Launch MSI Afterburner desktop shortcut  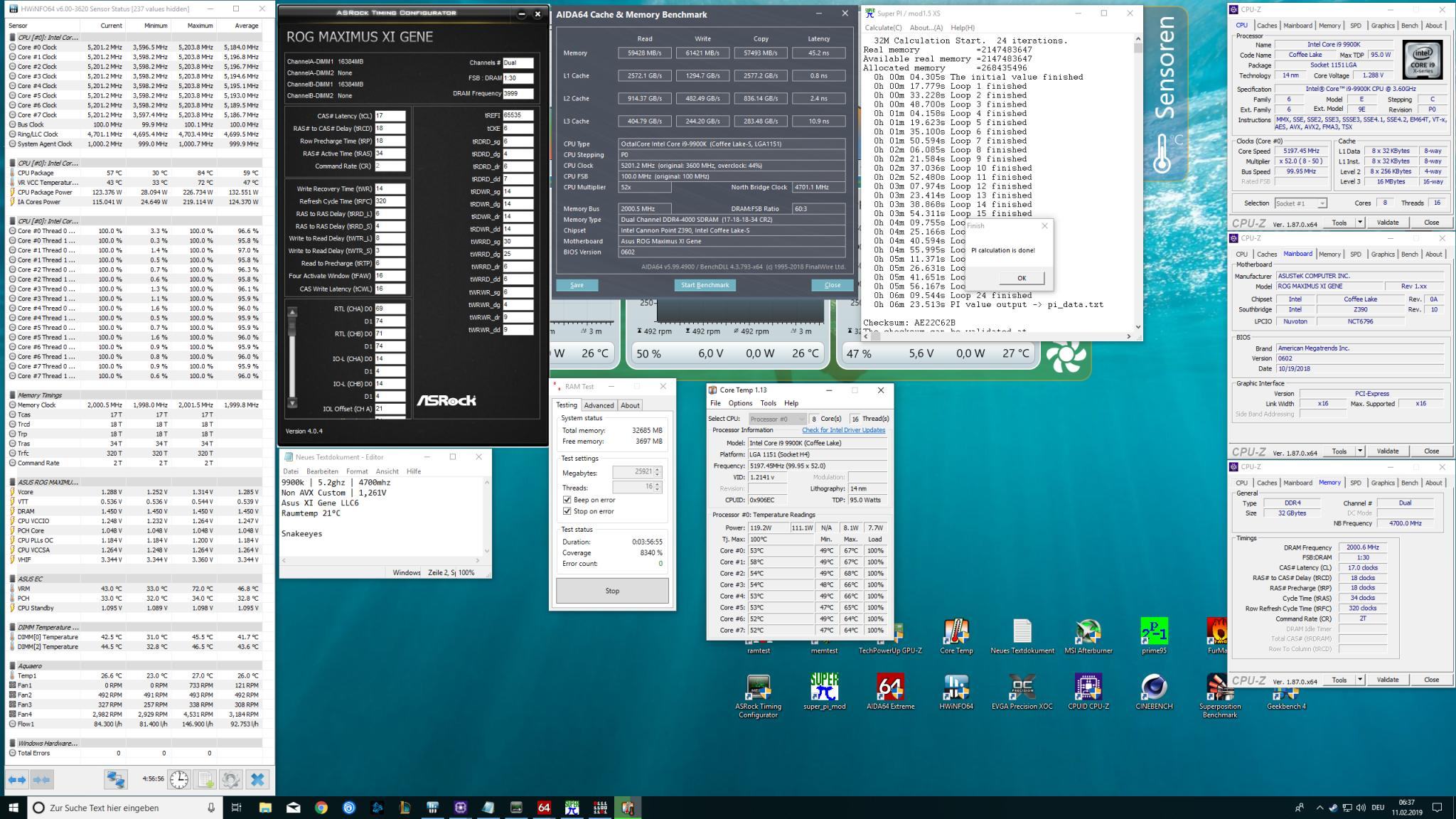(x=1088, y=636)
